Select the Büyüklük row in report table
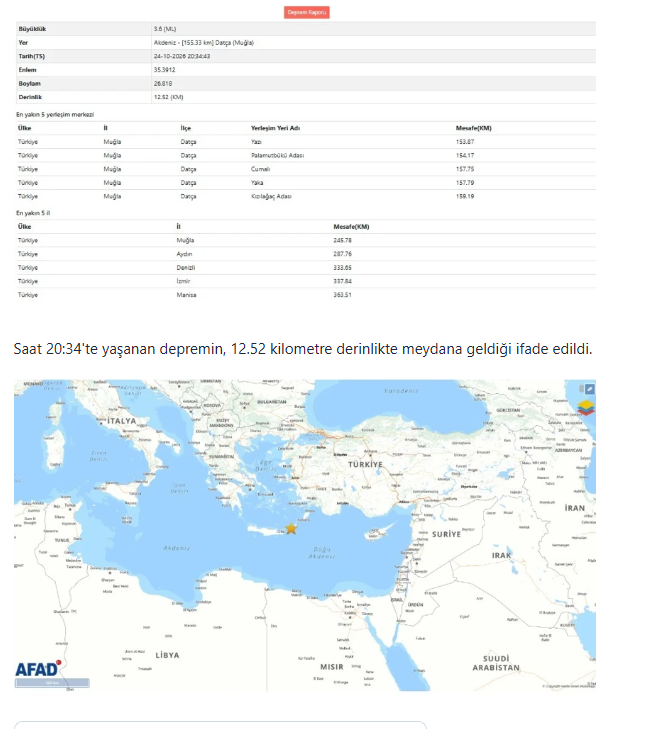660x729 pixels. click(306, 29)
